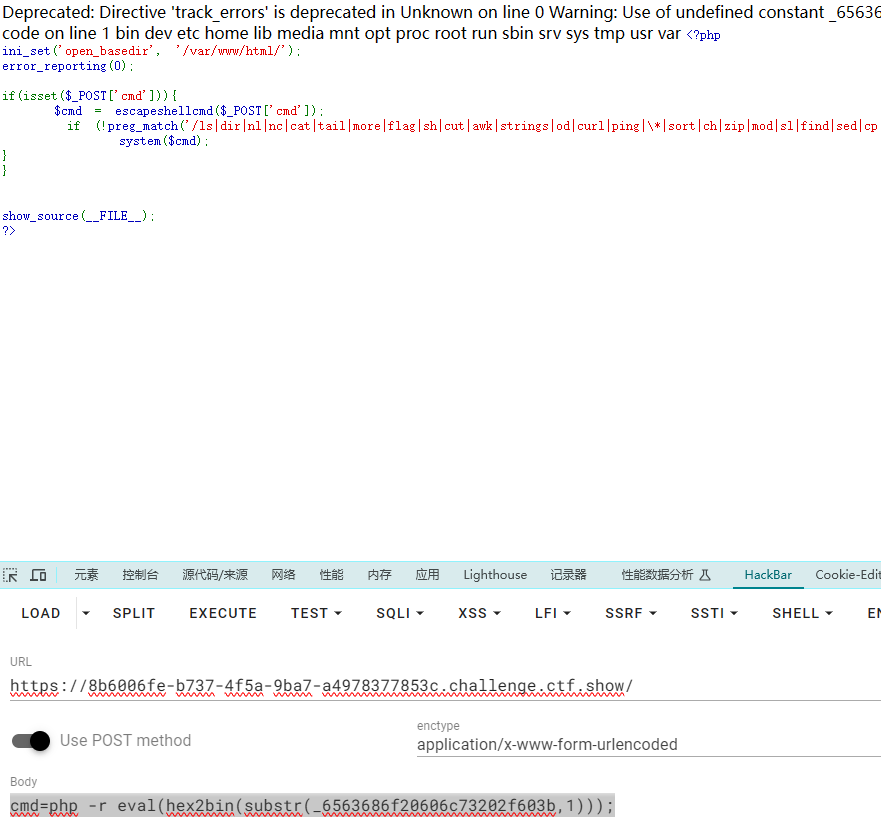Expand the XSS payload menu
The image size is (881, 818).
[479, 613]
